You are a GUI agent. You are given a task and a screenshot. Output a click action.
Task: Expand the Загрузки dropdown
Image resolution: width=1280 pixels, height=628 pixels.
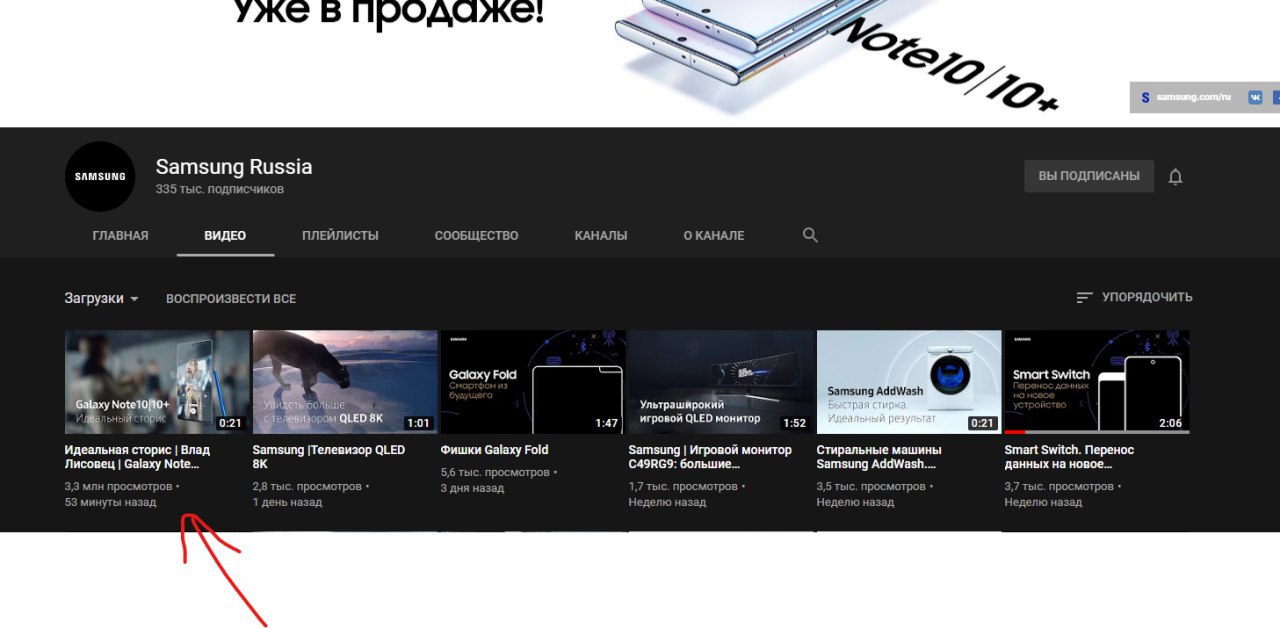click(102, 298)
